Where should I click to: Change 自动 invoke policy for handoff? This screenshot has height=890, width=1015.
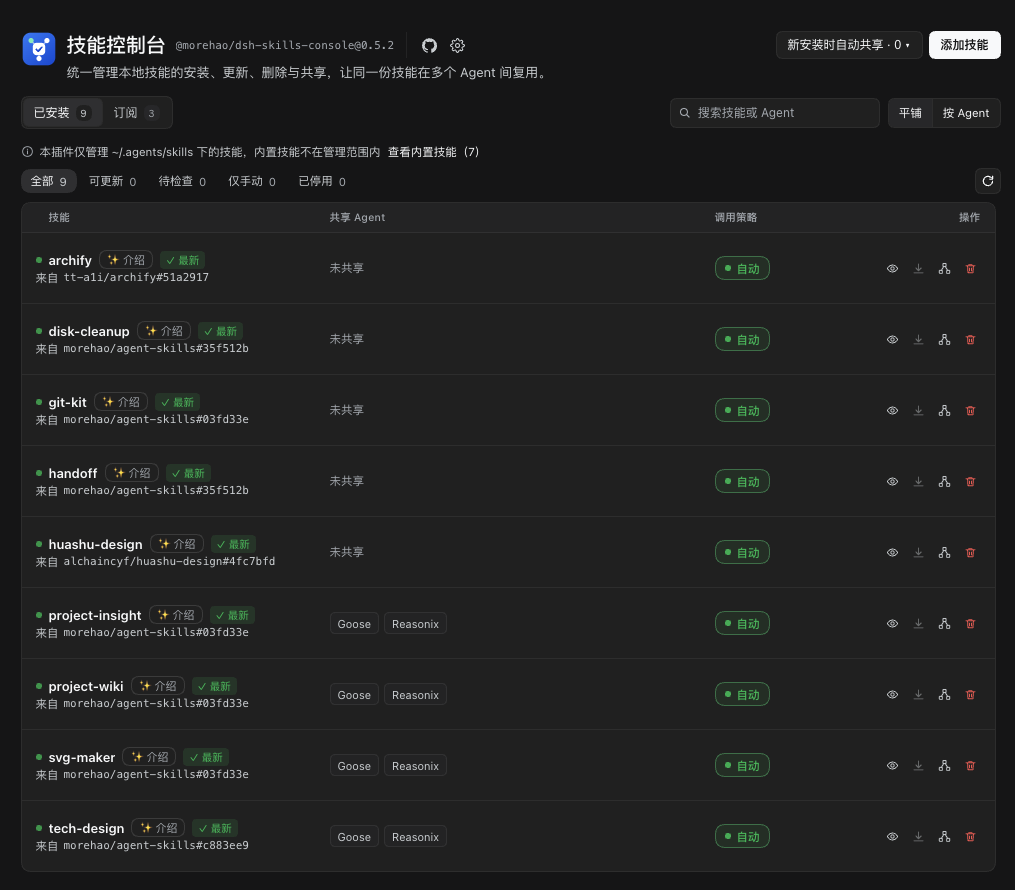pyautogui.click(x=742, y=482)
